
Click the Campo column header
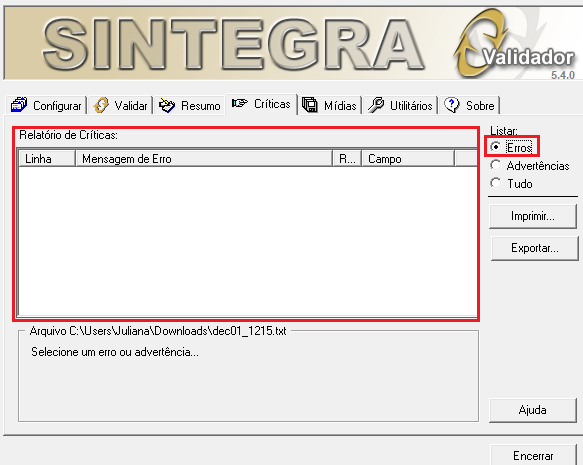(x=408, y=159)
